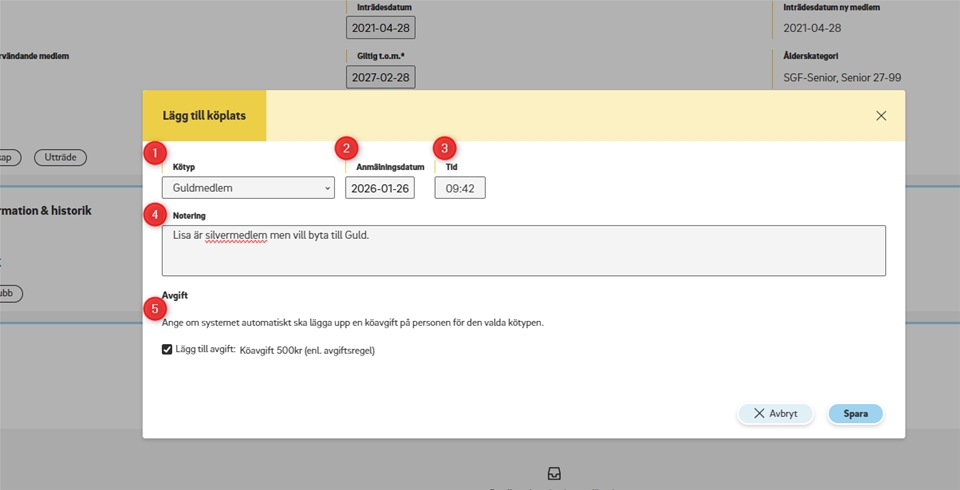Click the Lägg till köplats title tab
The image size is (960, 490).
pos(204,116)
